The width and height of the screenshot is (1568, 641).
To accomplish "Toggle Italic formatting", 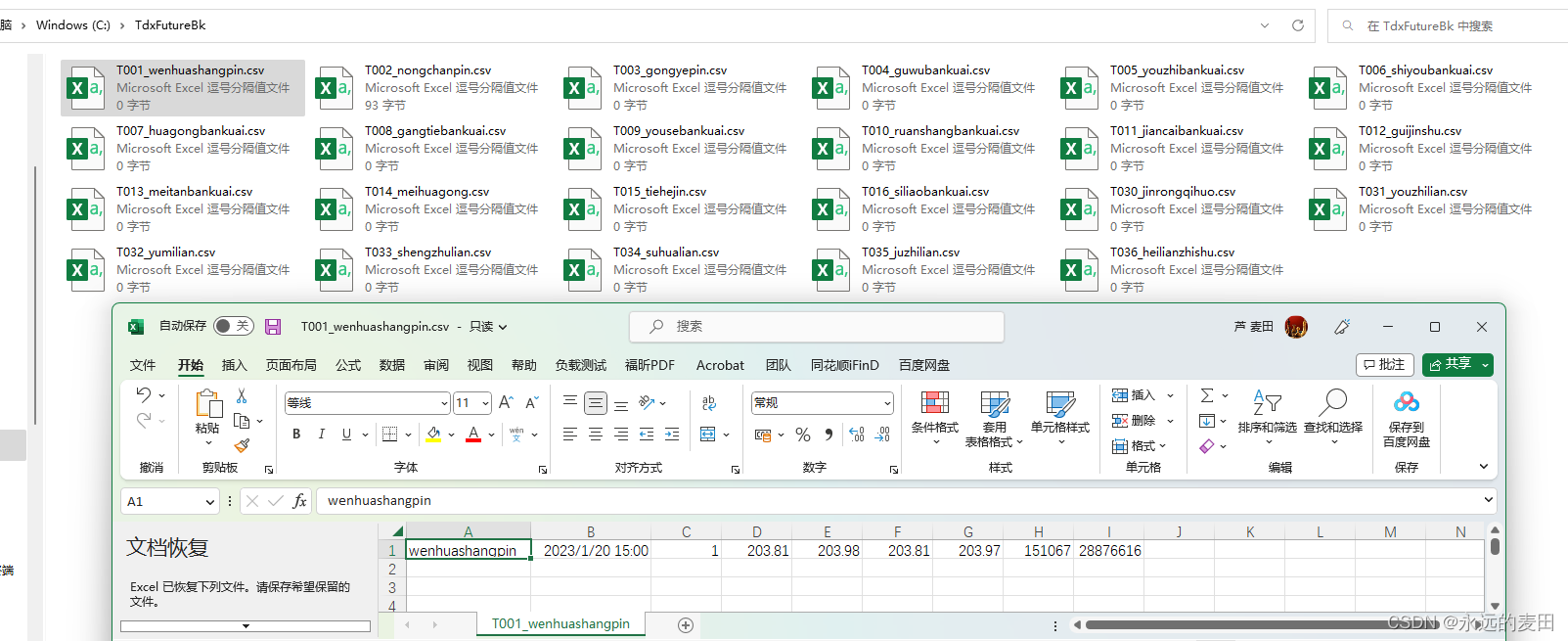I will tap(321, 434).
